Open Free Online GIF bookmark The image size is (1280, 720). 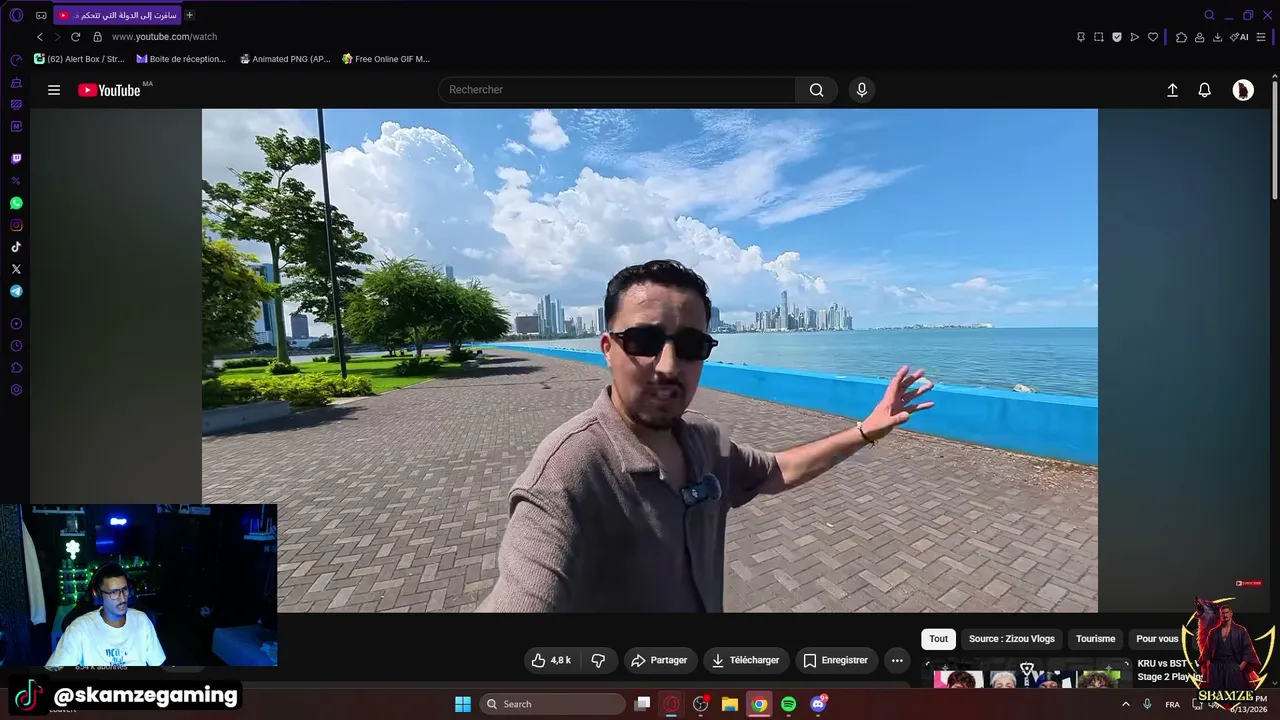[386, 59]
